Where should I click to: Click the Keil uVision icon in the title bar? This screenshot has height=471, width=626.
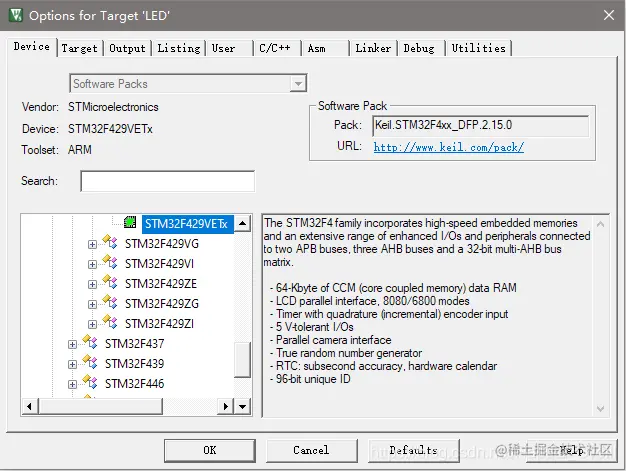pos(16,15)
